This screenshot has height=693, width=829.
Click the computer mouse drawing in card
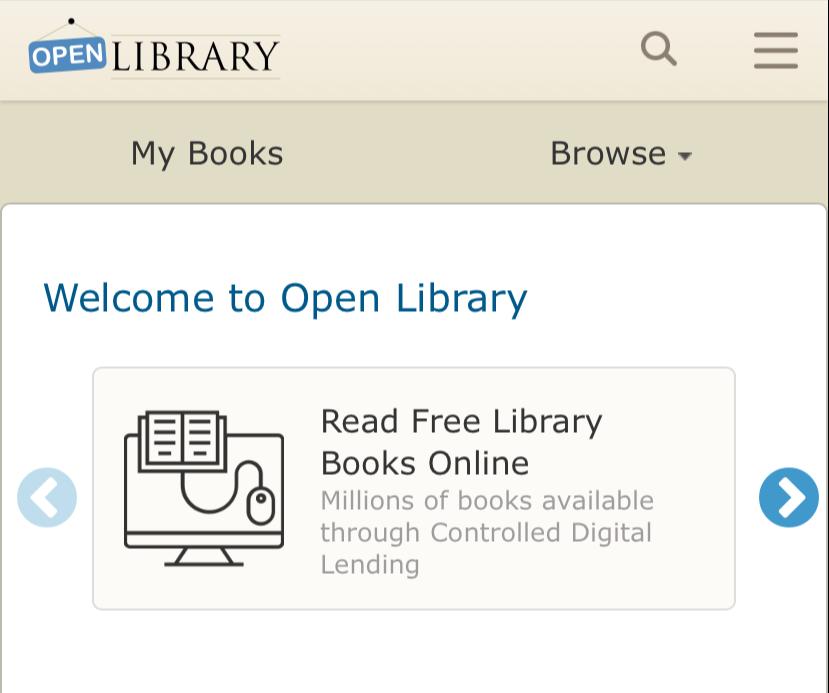[260, 503]
